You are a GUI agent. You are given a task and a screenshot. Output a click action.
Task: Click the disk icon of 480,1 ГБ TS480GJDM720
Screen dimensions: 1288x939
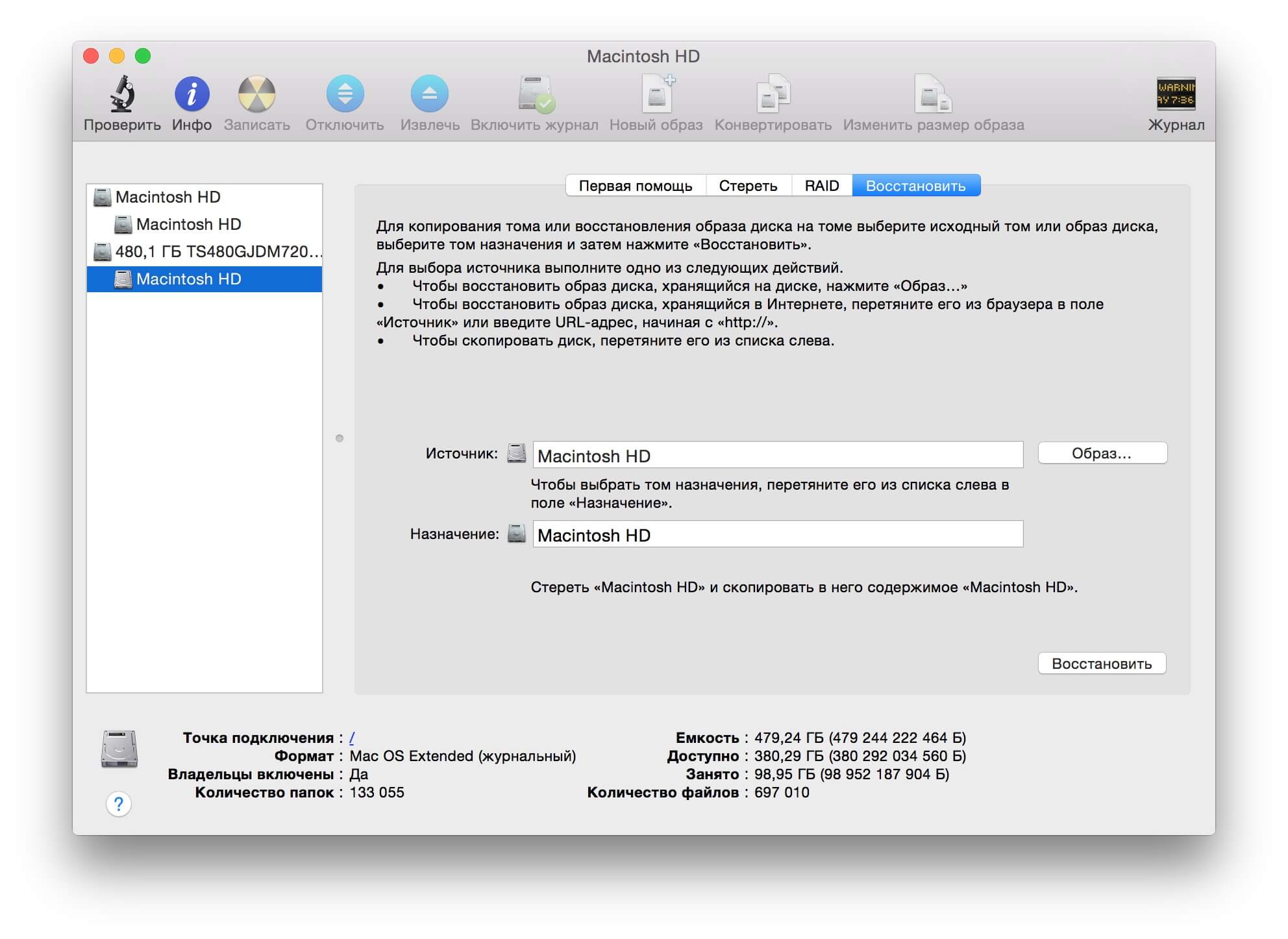point(102,251)
